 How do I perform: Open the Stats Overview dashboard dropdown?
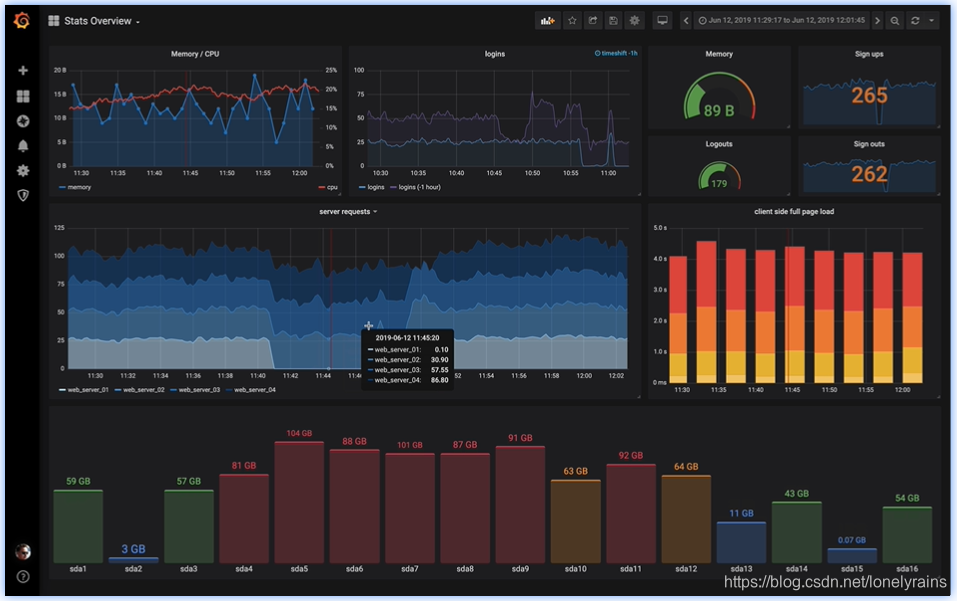pyautogui.click(x=95, y=21)
